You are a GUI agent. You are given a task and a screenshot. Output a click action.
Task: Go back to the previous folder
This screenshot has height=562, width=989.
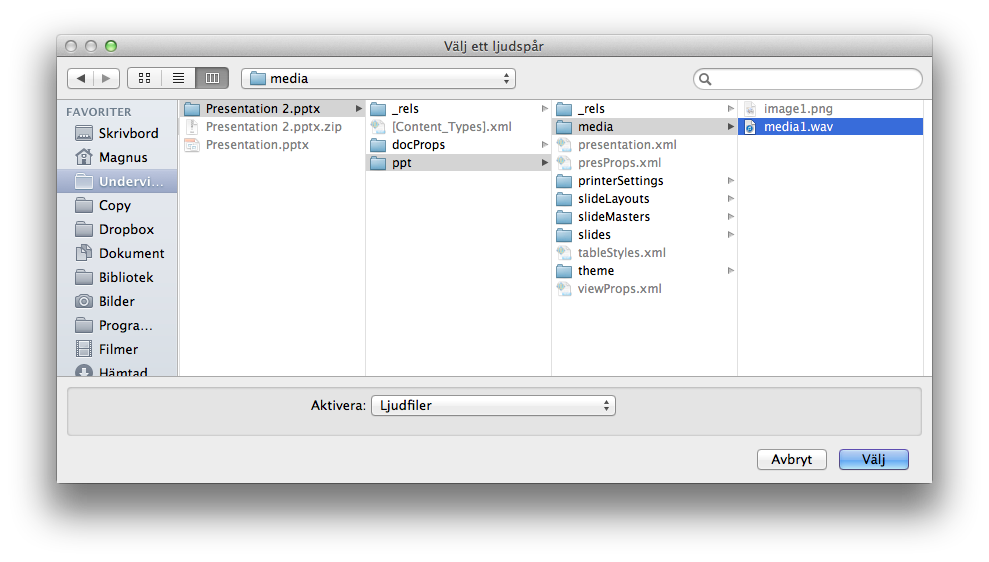pyautogui.click(x=81, y=78)
